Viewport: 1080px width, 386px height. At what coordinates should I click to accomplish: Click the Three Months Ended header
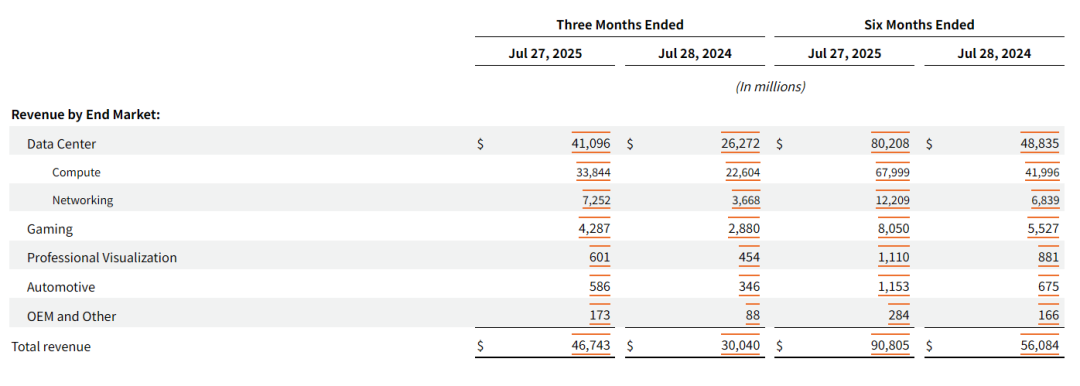tap(620, 25)
